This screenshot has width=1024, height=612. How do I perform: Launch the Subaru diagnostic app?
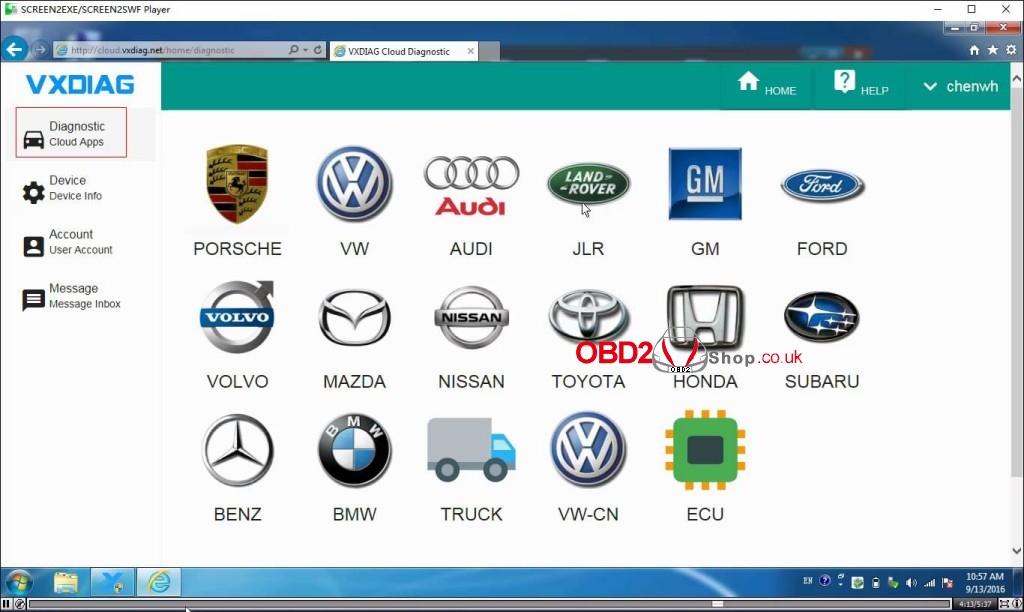822,318
